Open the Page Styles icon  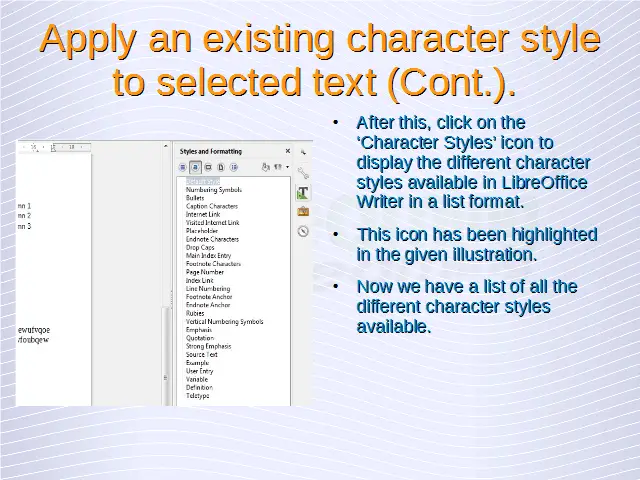point(220,167)
